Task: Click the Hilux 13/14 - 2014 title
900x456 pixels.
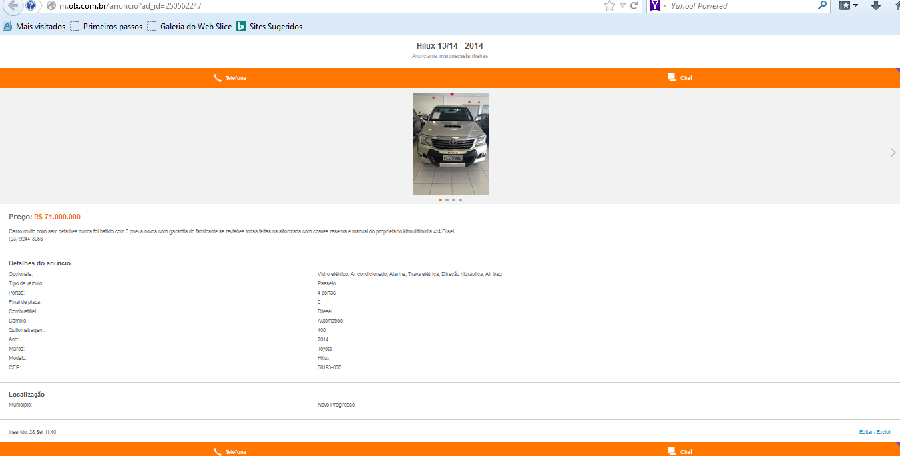Action: (x=449, y=46)
